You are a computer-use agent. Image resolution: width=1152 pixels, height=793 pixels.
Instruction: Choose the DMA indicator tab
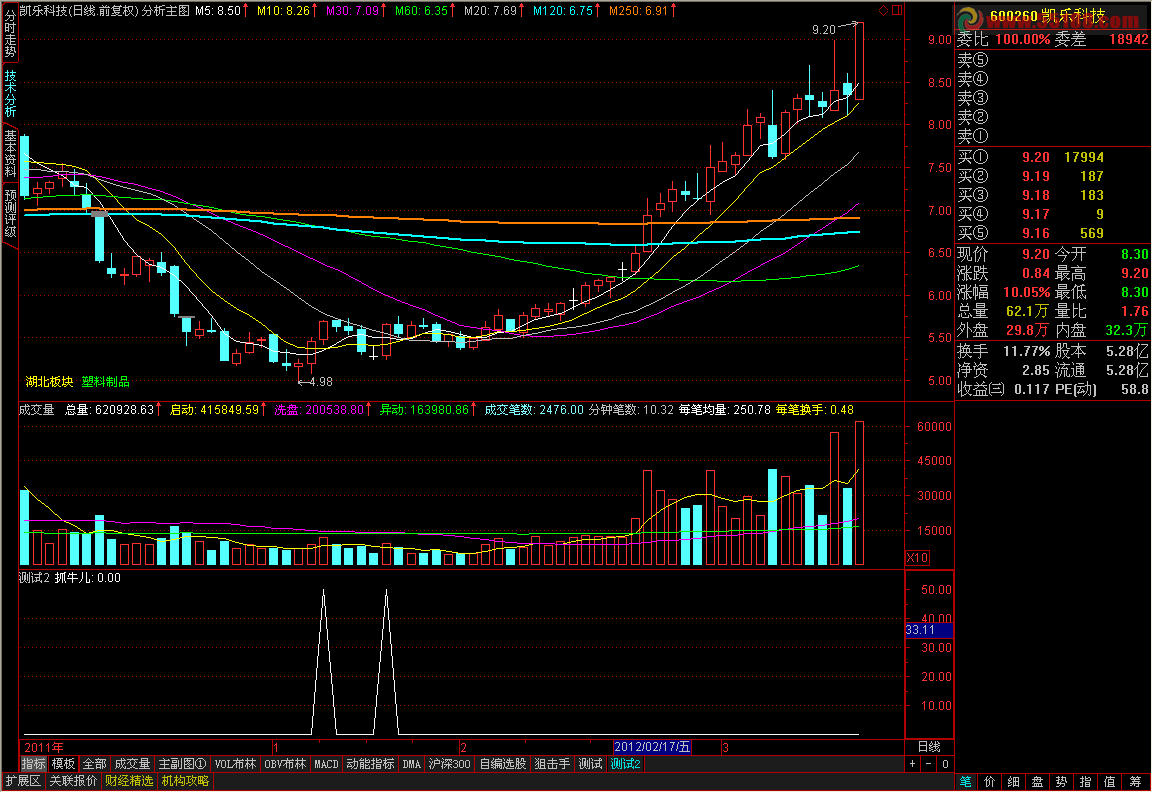click(411, 764)
